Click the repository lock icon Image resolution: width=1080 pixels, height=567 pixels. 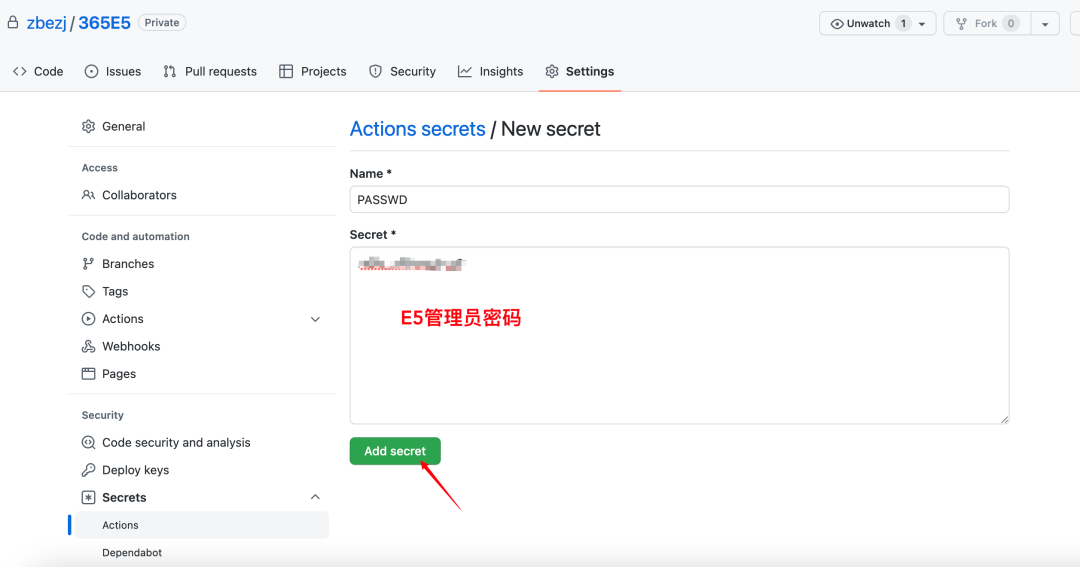(x=12, y=23)
